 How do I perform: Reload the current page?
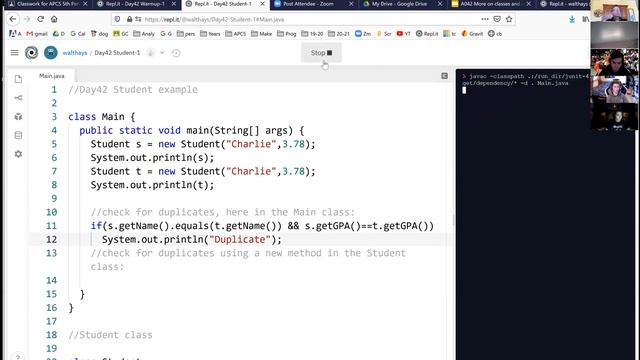pyautogui.click(x=40, y=19)
